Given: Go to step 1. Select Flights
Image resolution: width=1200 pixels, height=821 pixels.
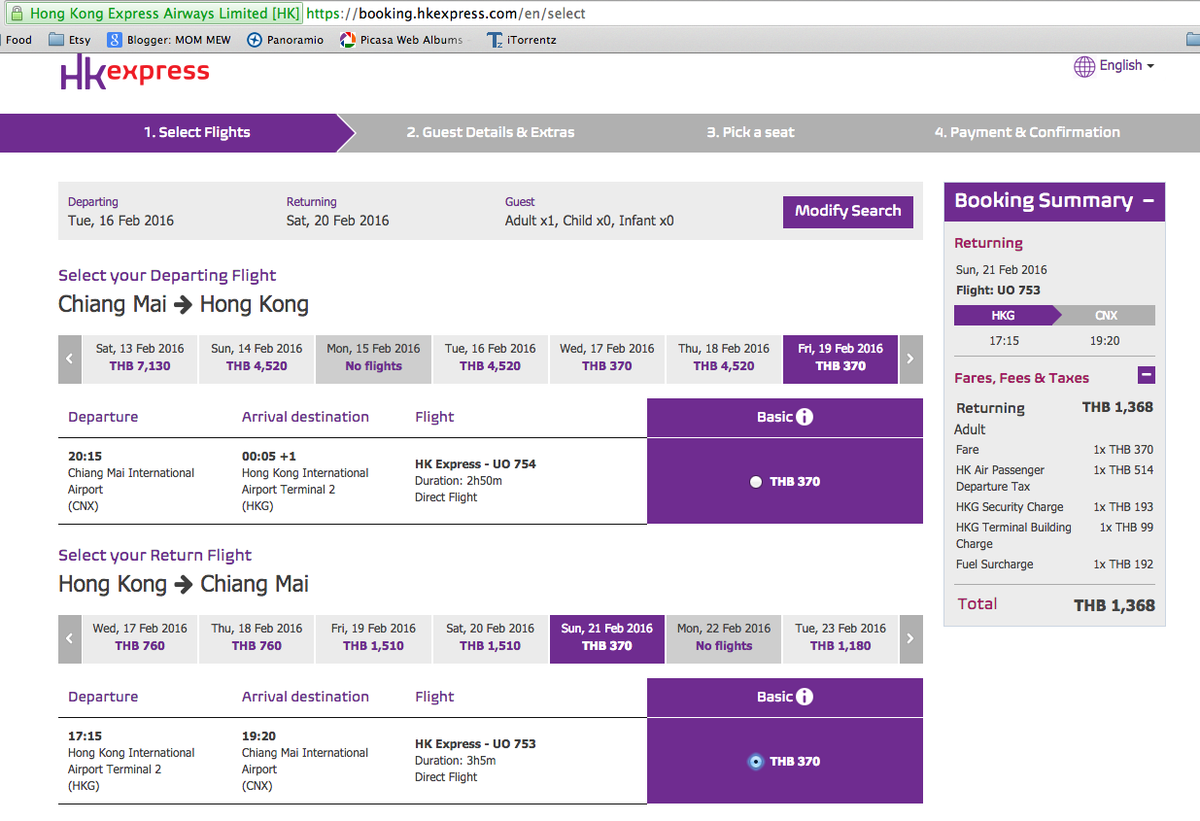Looking at the screenshot, I should [x=197, y=132].
